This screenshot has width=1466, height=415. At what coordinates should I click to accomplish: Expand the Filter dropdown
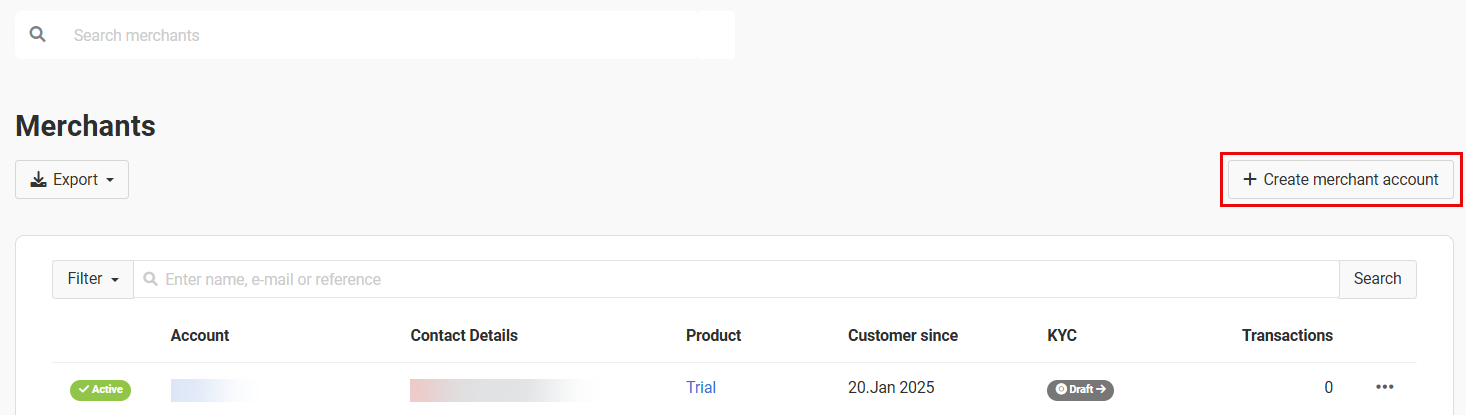pos(93,279)
